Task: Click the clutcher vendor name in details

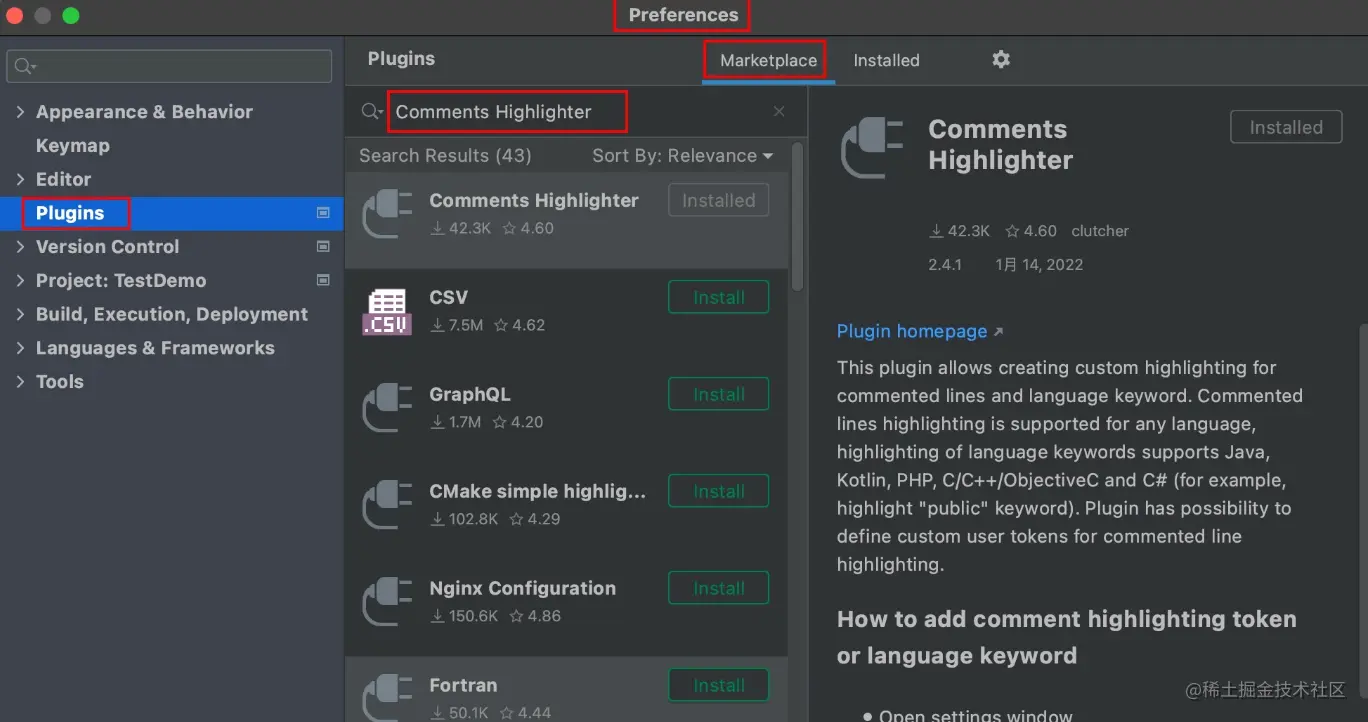Action: tap(1100, 231)
